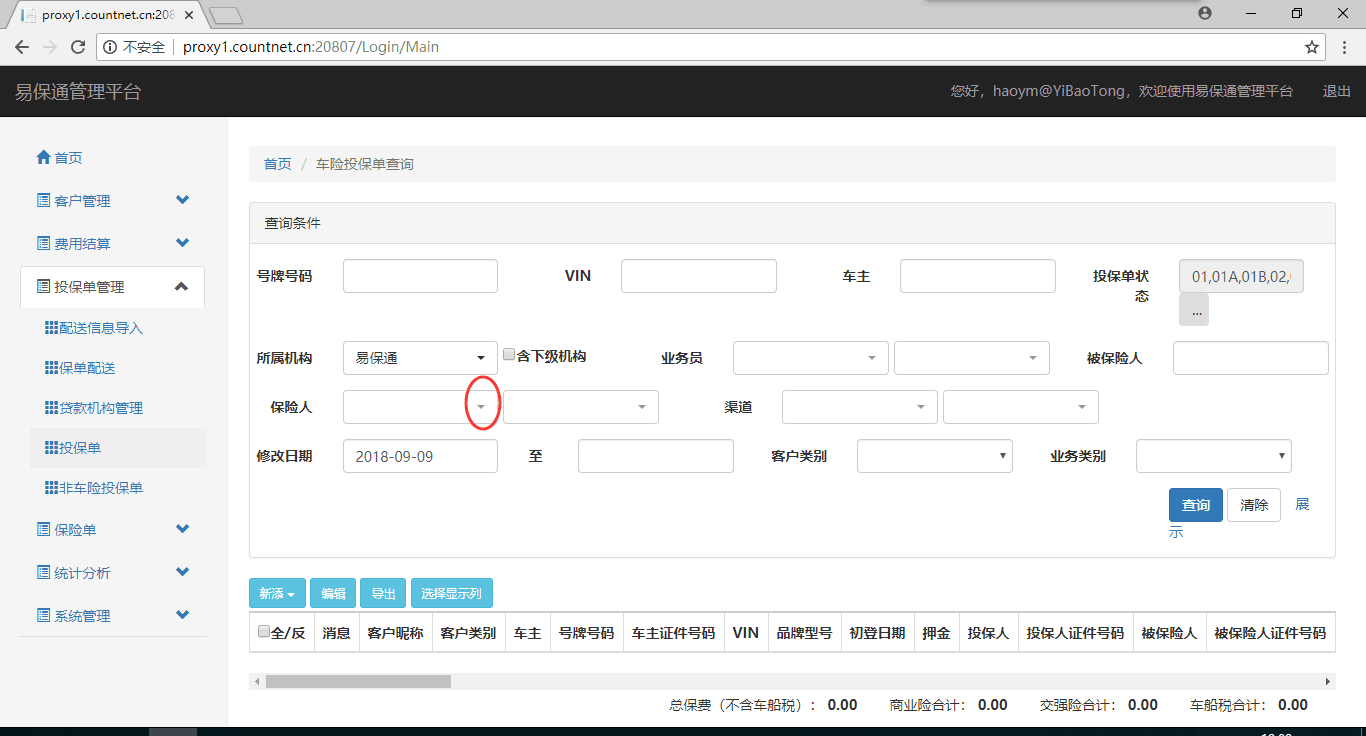The image size is (1366, 736).
Task: Click the blue 查询 button
Action: click(1195, 505)
